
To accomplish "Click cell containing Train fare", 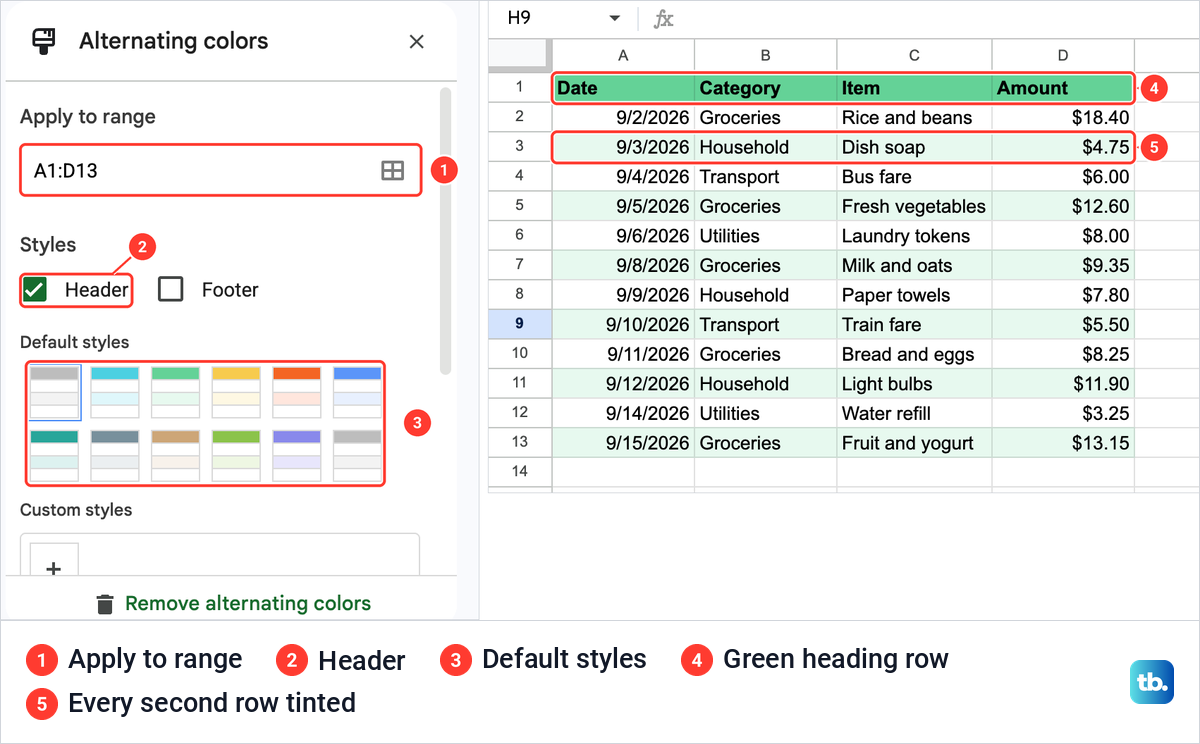I will [x=914, y=324].
